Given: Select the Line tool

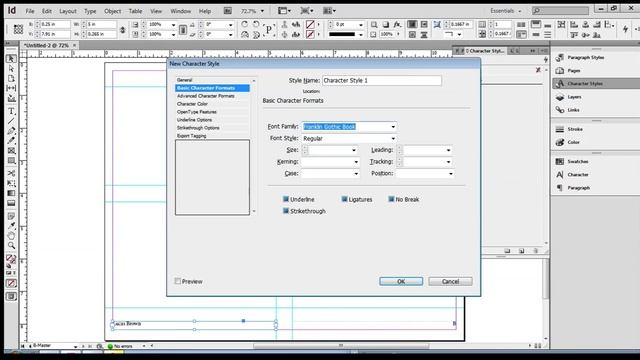Looking at the screenshot, I should (x=11, y=121).
